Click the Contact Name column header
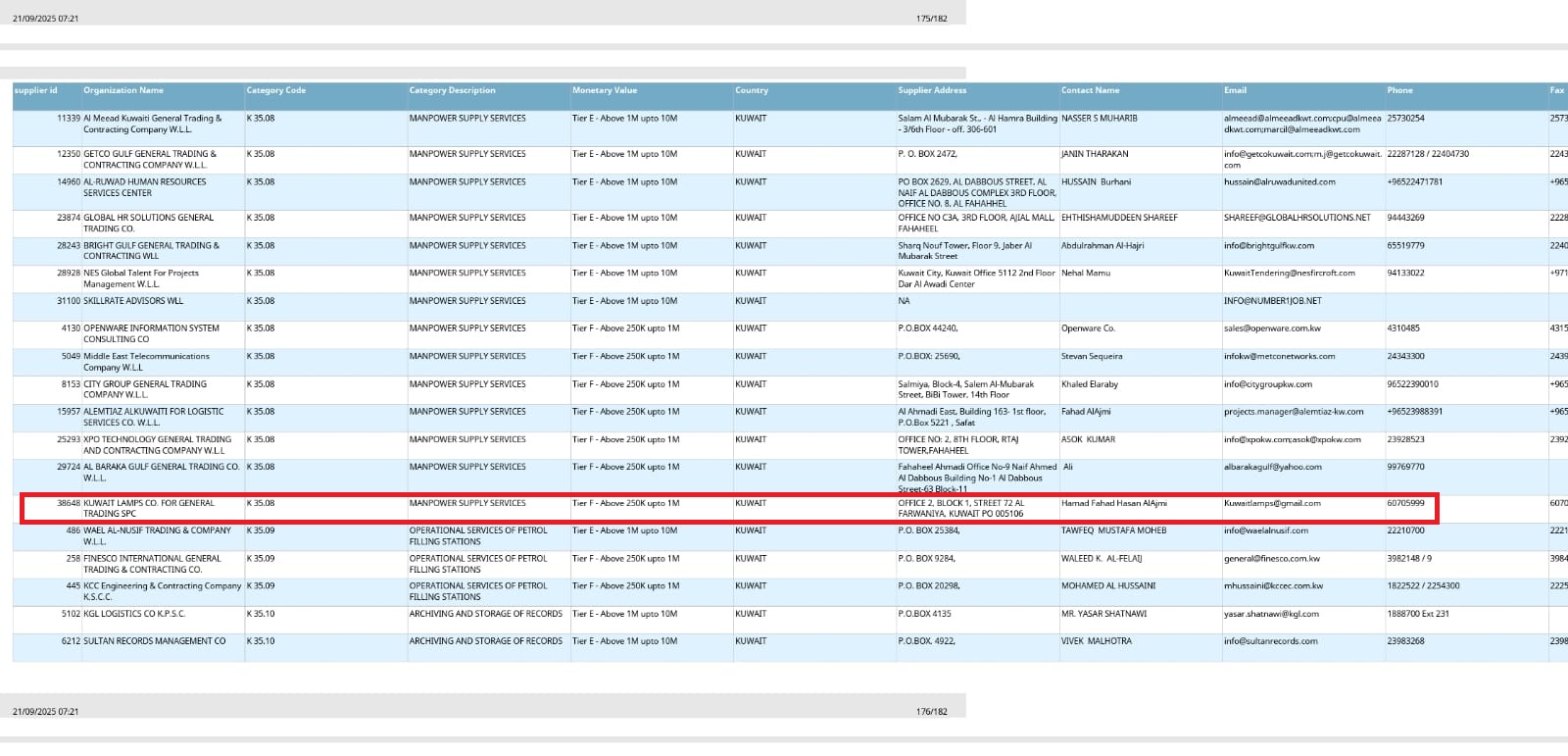The image size is (1568, 756). click(1090, 90)
